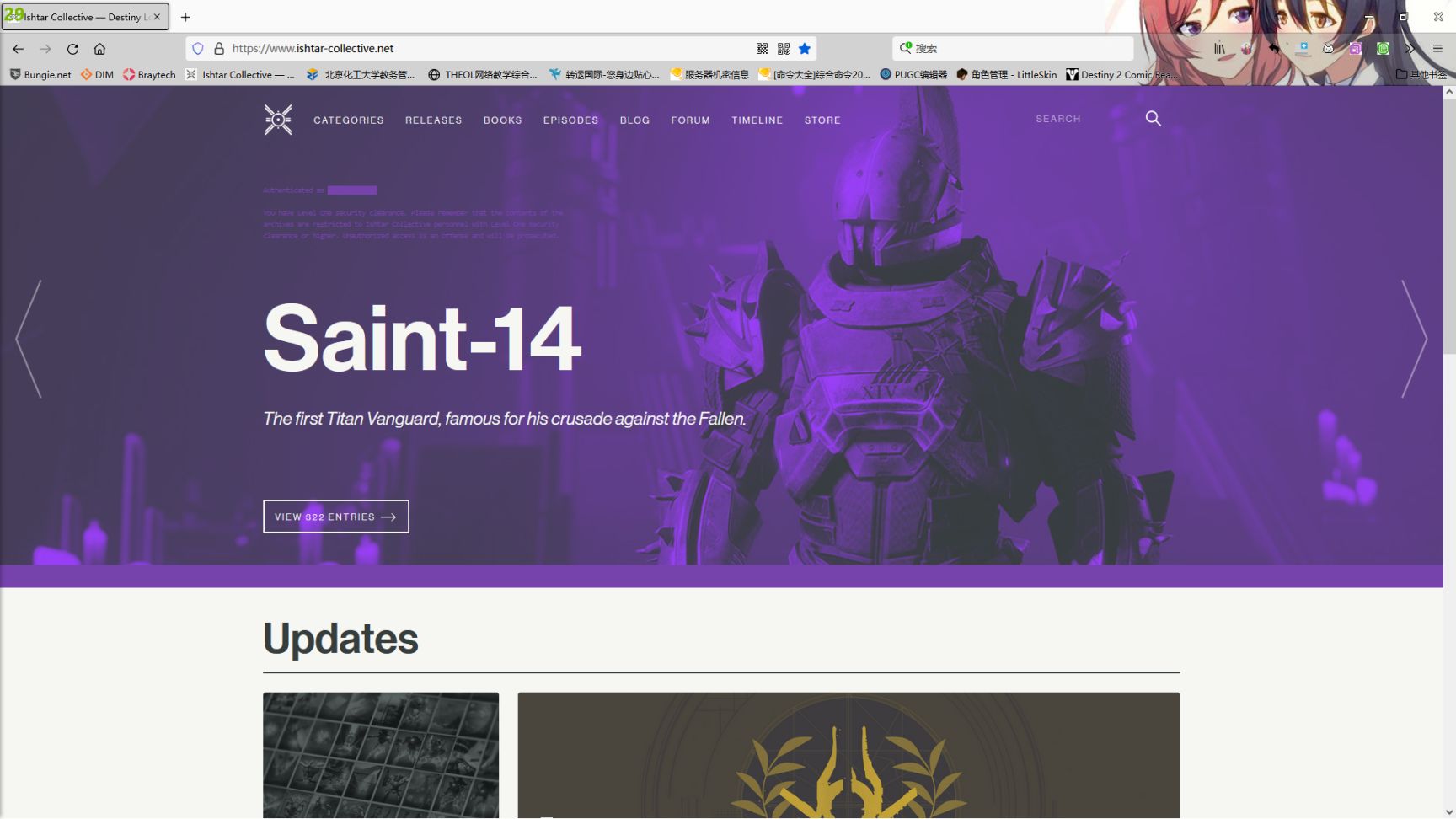The image size is (1456, 819).
Task: Open the CATEGORIES nav menu
Action: pos(349,120)
